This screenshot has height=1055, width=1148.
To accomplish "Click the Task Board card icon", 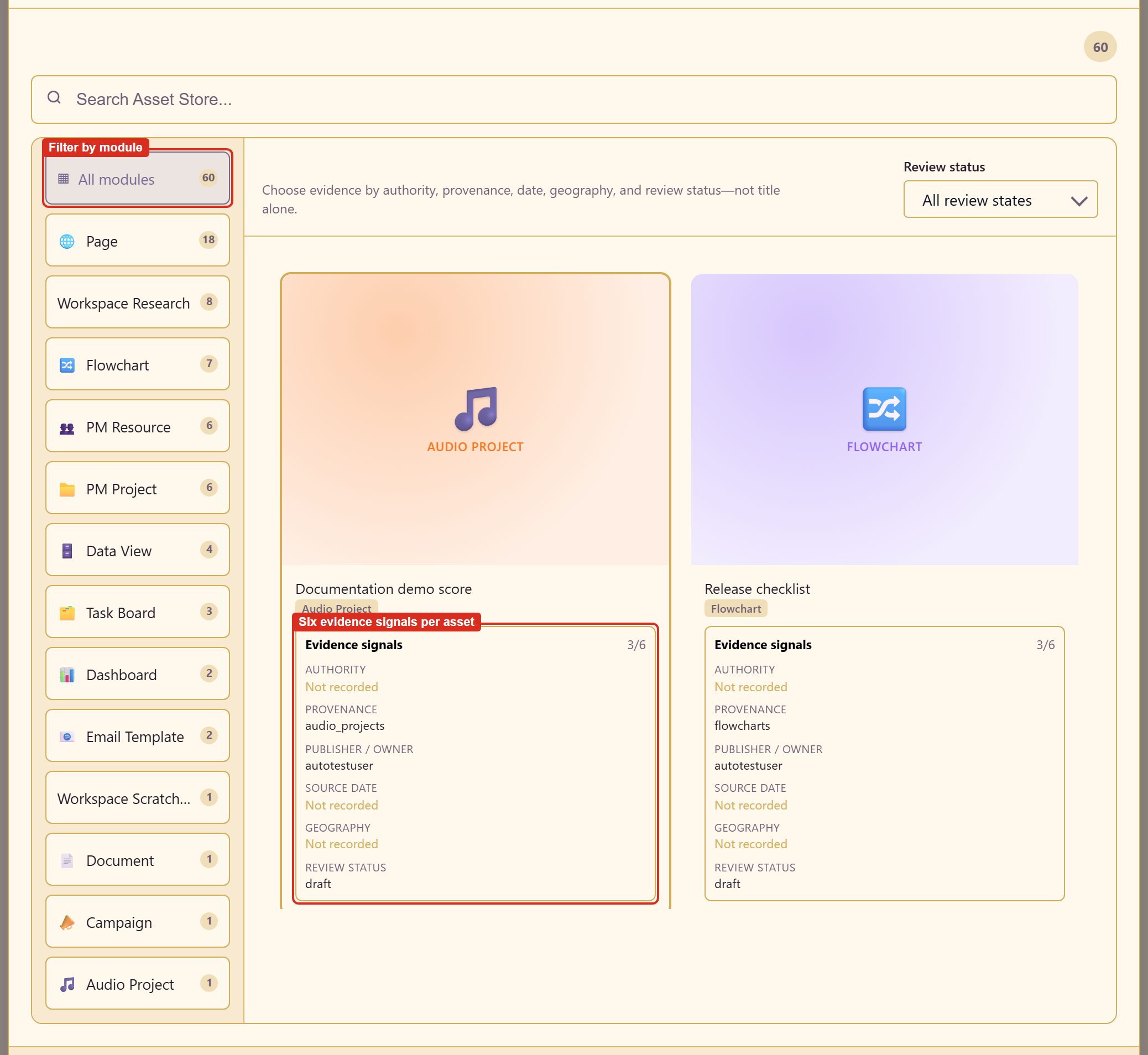I will [67, 613].
